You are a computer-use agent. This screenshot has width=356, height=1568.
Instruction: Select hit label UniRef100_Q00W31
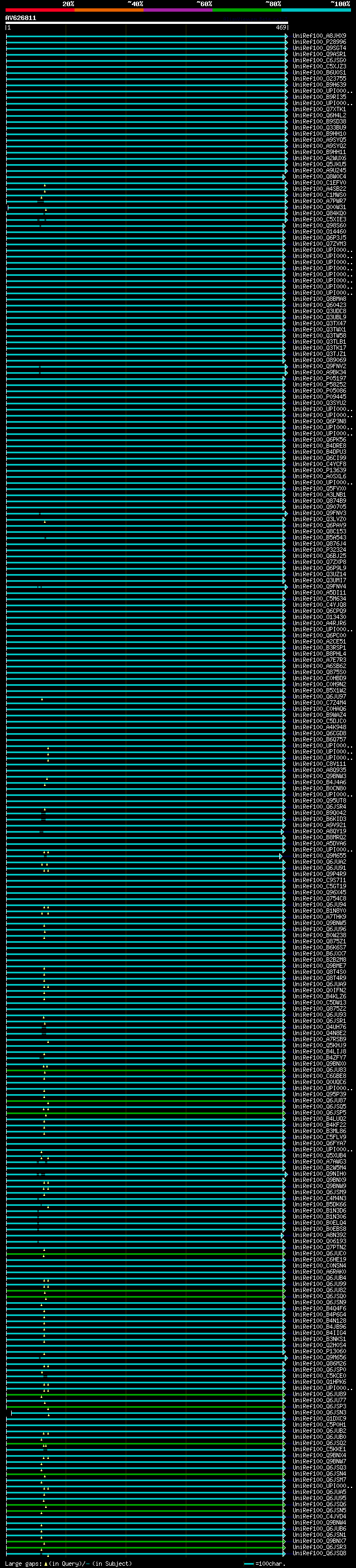click(319, 207)
